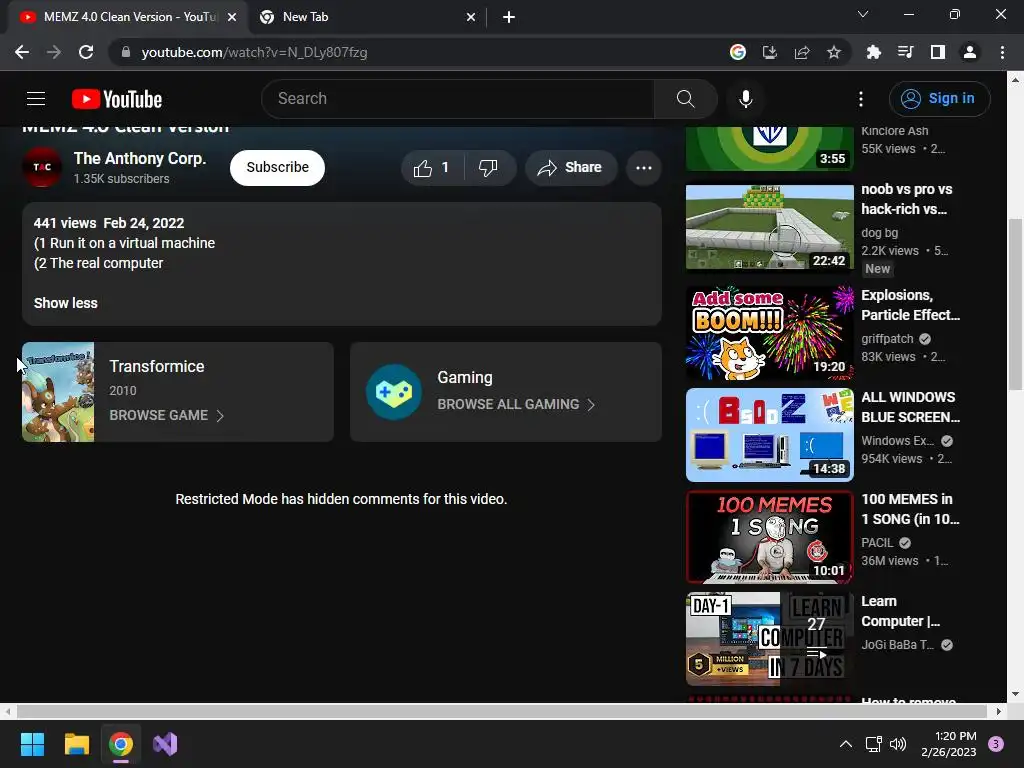The image size is (1024, 768).
Task: Open ALL WINDOWS BLUE SCREEN thumbnail
Action: 770,435
